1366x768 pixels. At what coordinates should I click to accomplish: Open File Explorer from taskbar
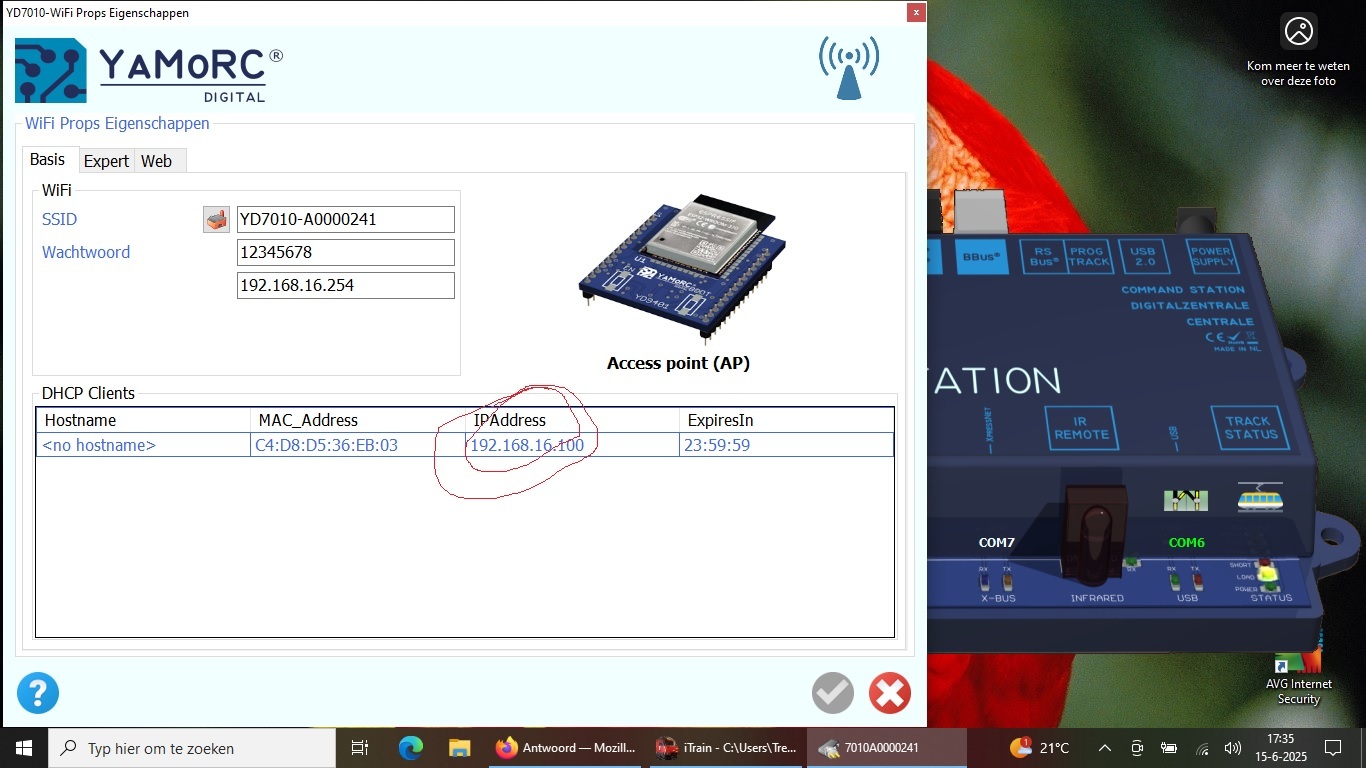point(459,748)
